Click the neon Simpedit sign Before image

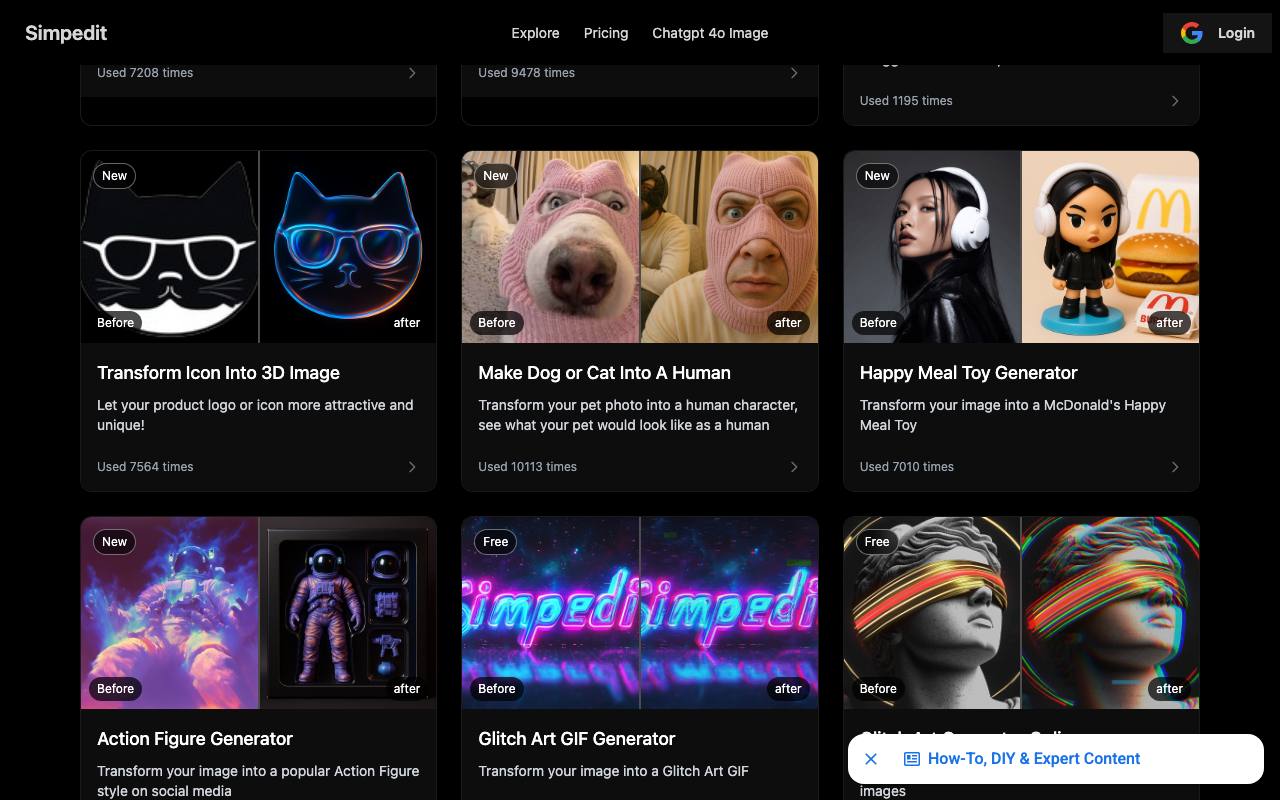coord(550,613)
